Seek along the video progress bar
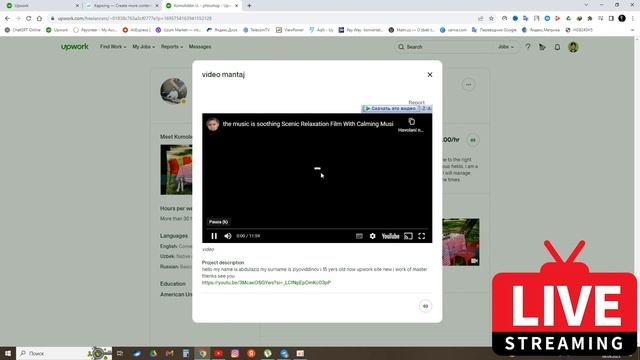This screenshot has width=640, height=360. tap(317, 229)
